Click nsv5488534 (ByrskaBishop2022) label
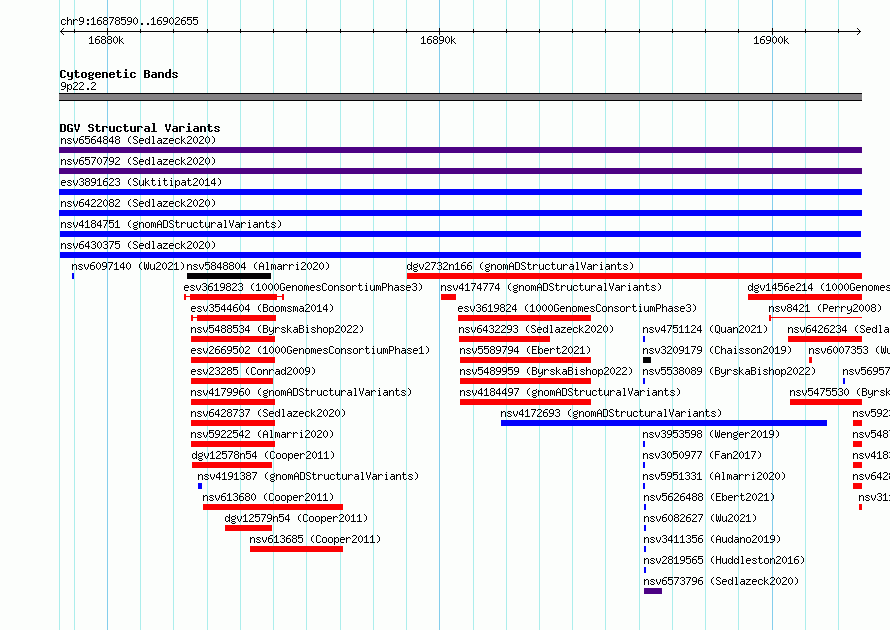Image resolution: width=890 pixels, height=630 pixels. tap(277, 329)
